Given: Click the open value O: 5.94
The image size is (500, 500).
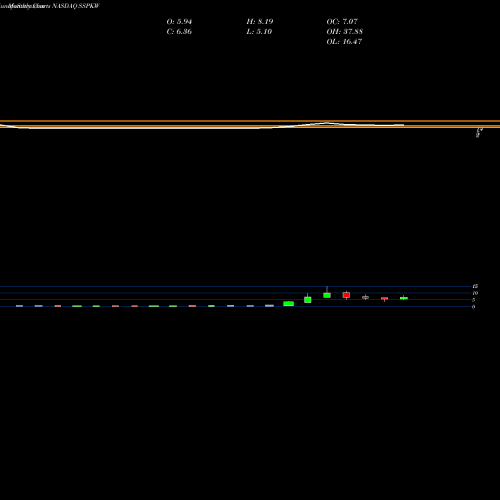Looking at the screenshot, I should (179, 22).
